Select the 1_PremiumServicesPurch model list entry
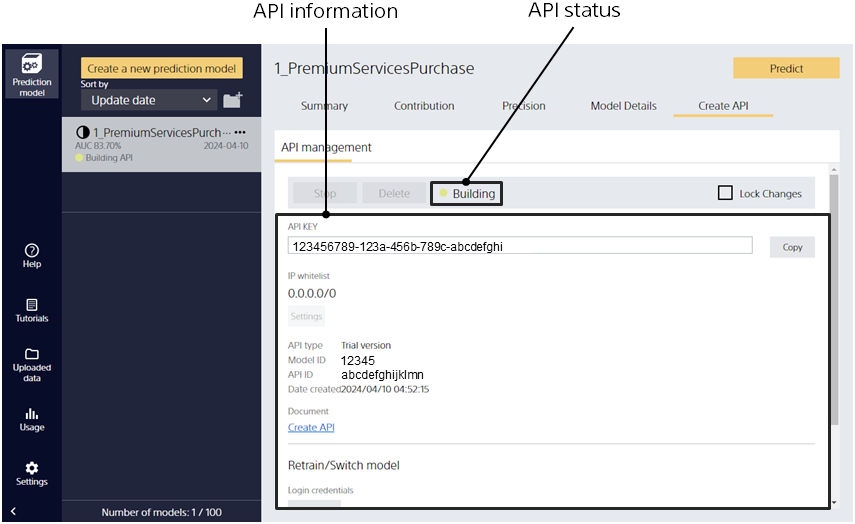The width and height of the screenshot is (855, 524). [161, 144]
